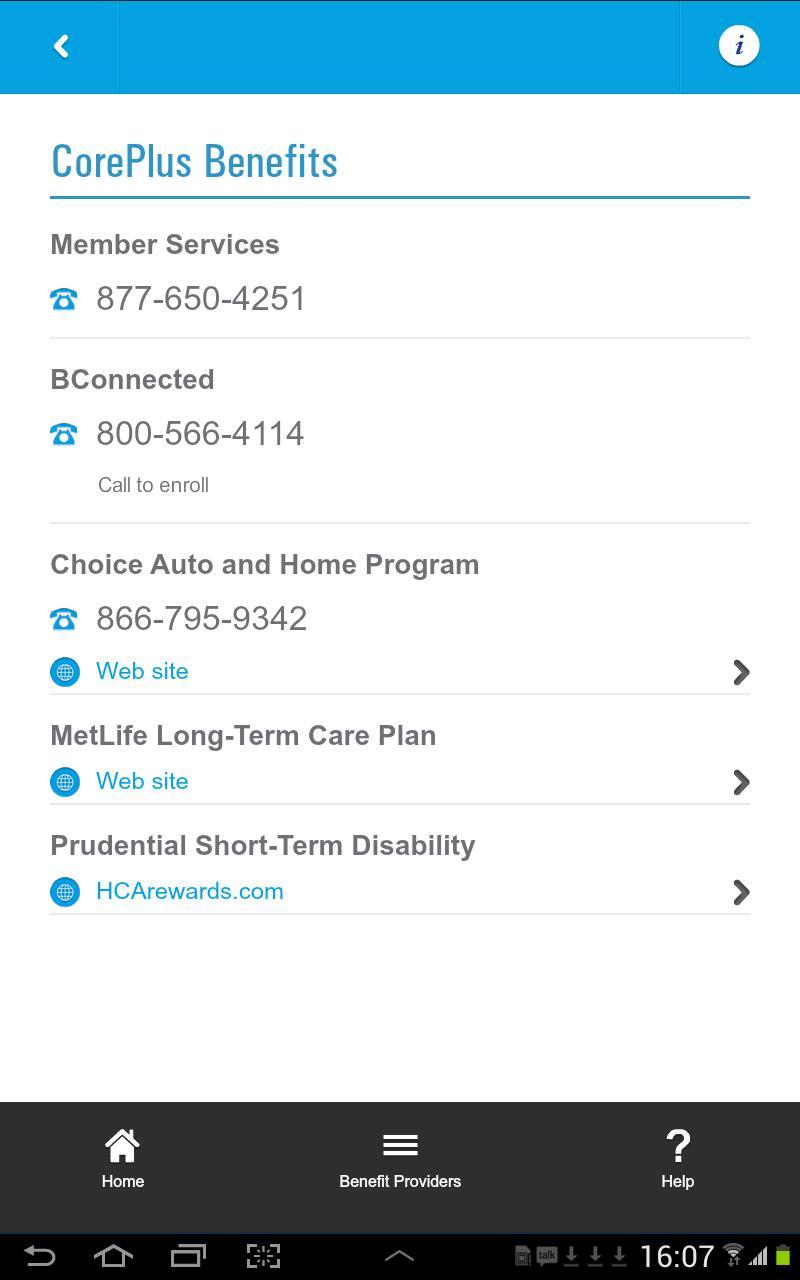Tap the back arrow in the header
Image resolution: width=800 pixels, height=1280 pixels.
coord(61,47)
